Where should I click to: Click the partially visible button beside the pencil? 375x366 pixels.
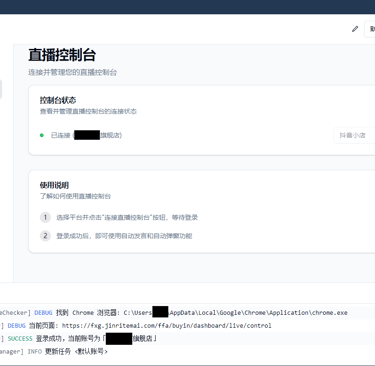[x=370, y=29]
